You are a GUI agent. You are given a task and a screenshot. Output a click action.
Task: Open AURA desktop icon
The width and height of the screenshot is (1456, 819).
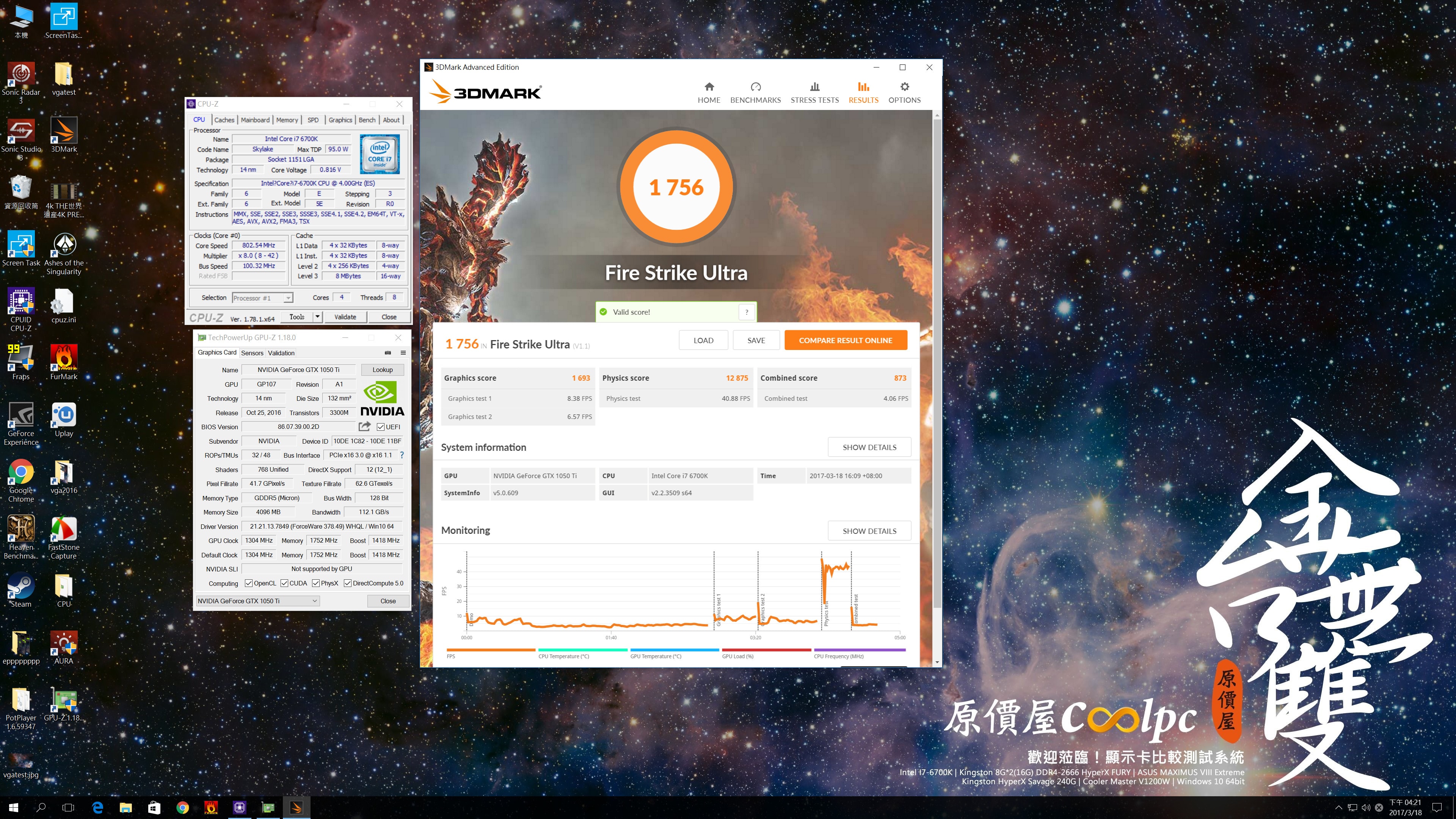[64, 647]
